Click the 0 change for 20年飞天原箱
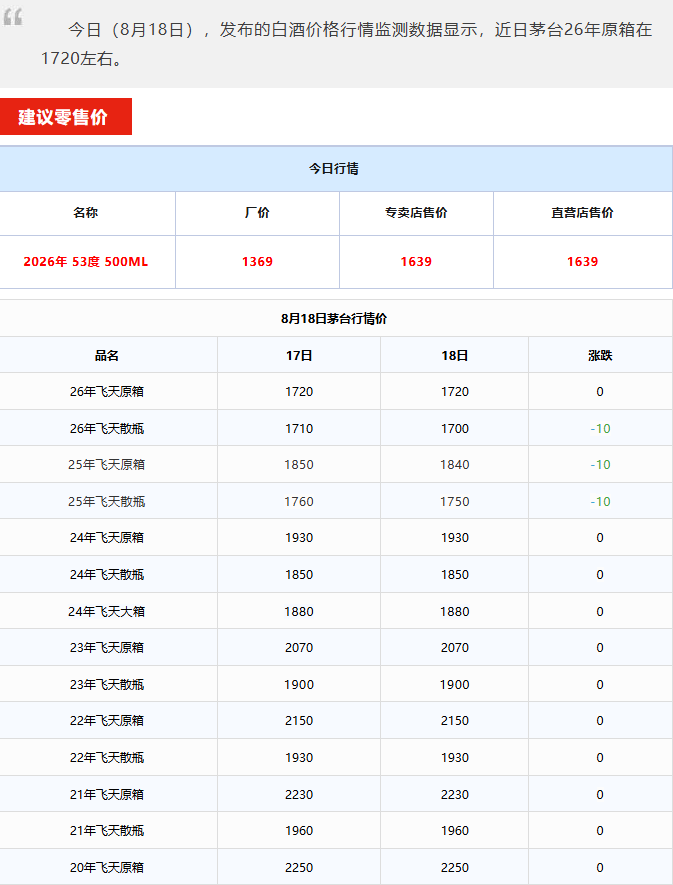The height and width of the screenshot is (885, 673). (x=600, y=868)
